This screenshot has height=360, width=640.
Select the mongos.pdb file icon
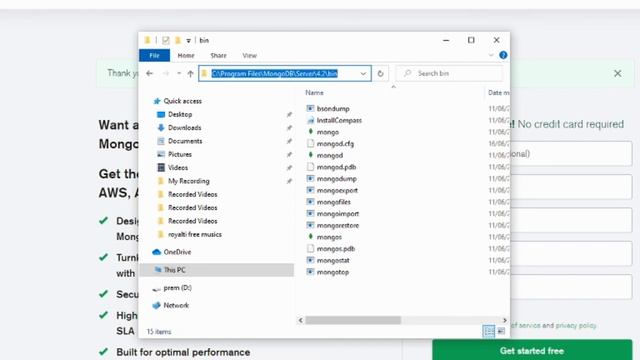310,249
